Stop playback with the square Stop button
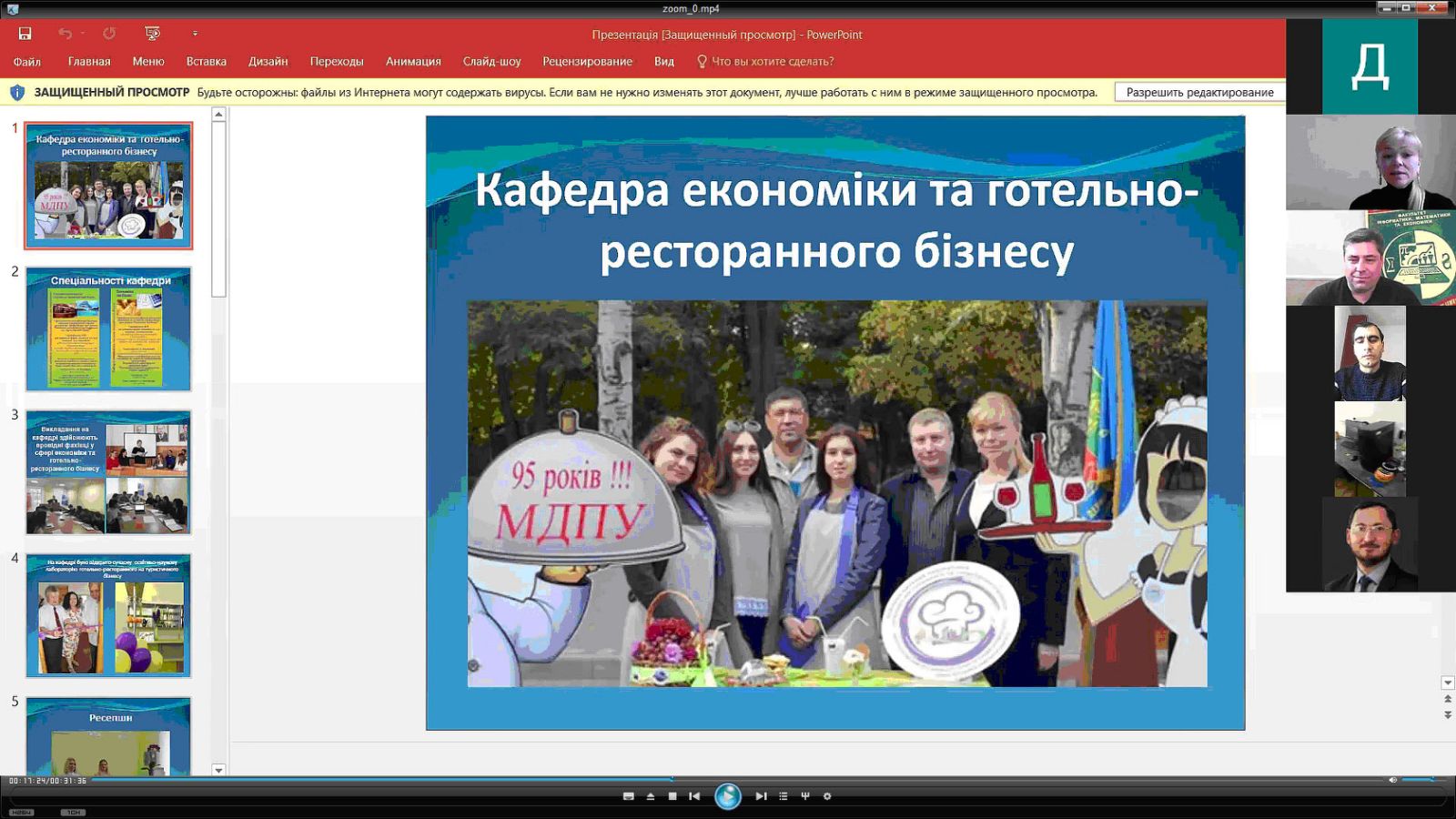 [x=672, y=796]
